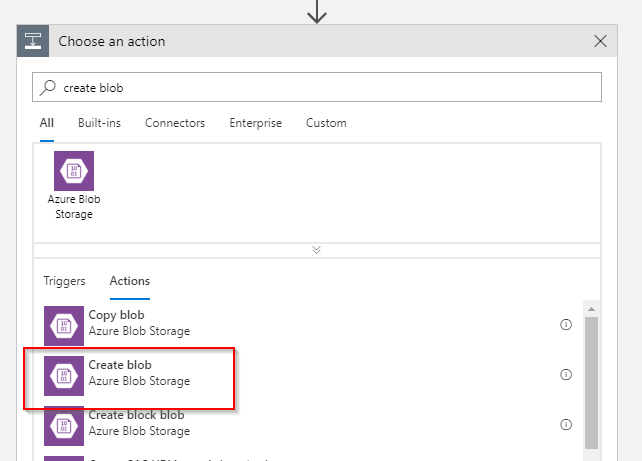Show info for Copy blob
This screenshot has height=461, width=642.
tap(566, 325)
